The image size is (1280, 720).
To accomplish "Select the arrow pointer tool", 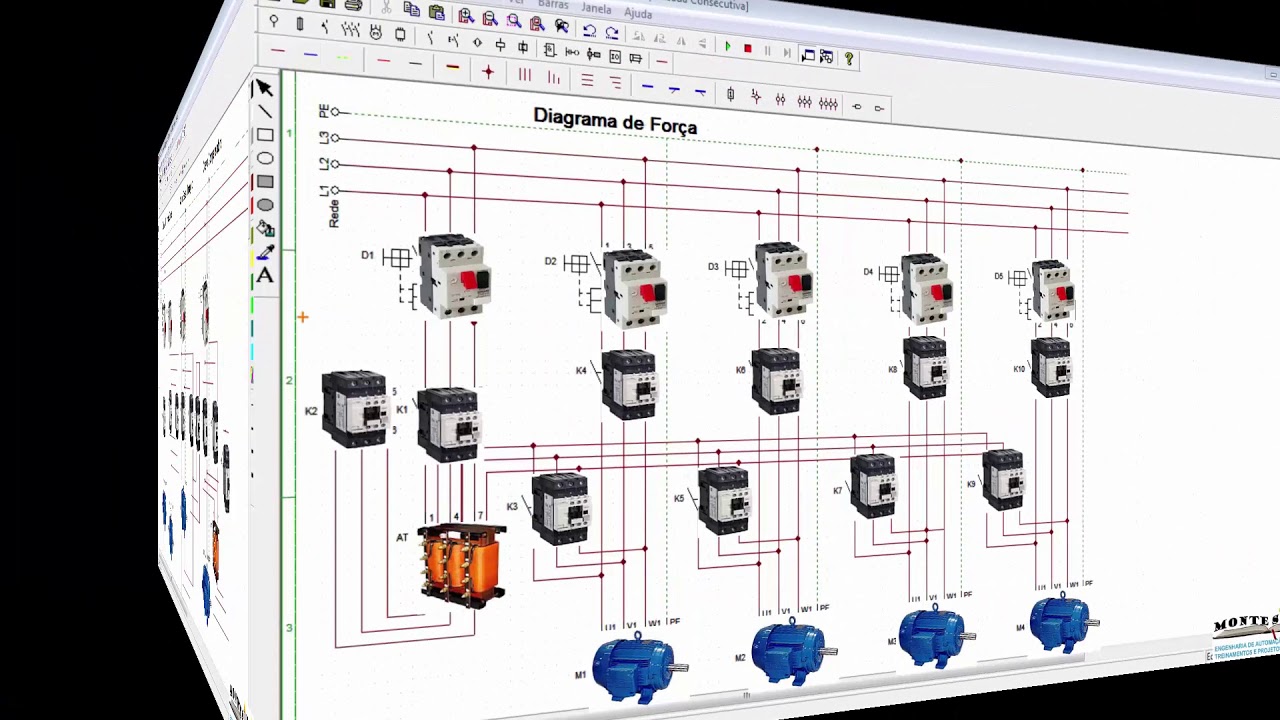I will pos(263,88).
